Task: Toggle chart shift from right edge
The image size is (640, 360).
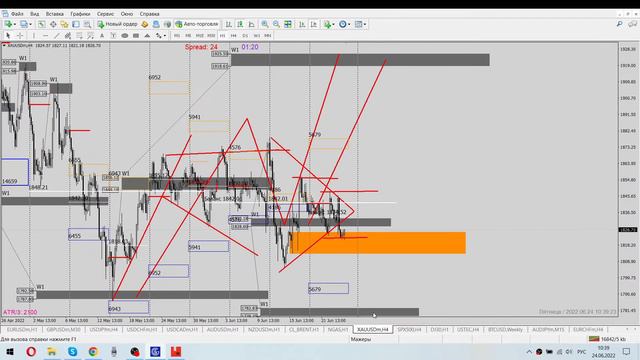Action: (313, 24)
